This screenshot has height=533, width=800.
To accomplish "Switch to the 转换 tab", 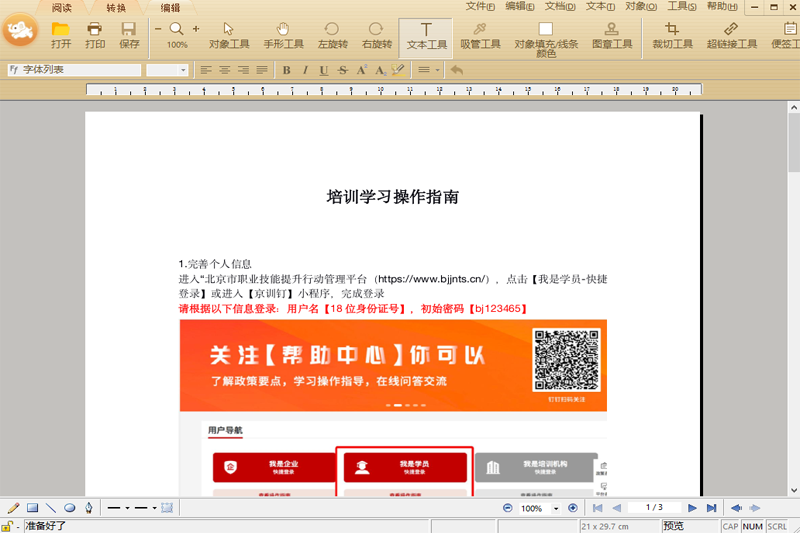I will click(116, 8).
